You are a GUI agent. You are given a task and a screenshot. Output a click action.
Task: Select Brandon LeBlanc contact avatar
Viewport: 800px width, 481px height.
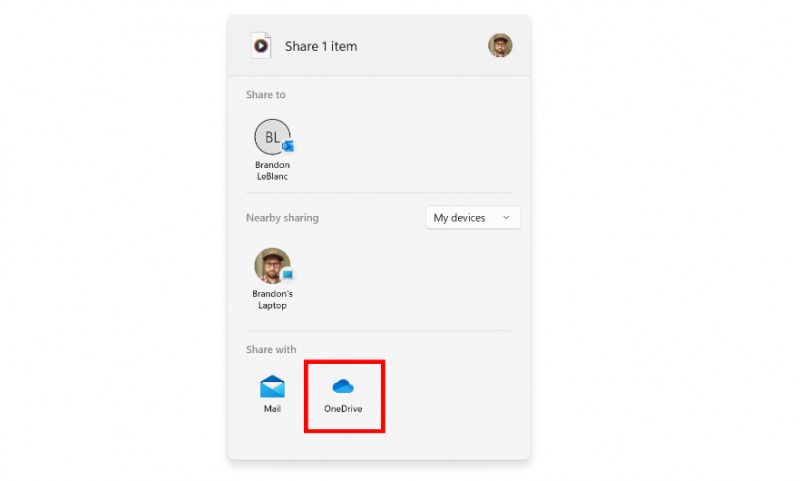(x=272, y=137)
